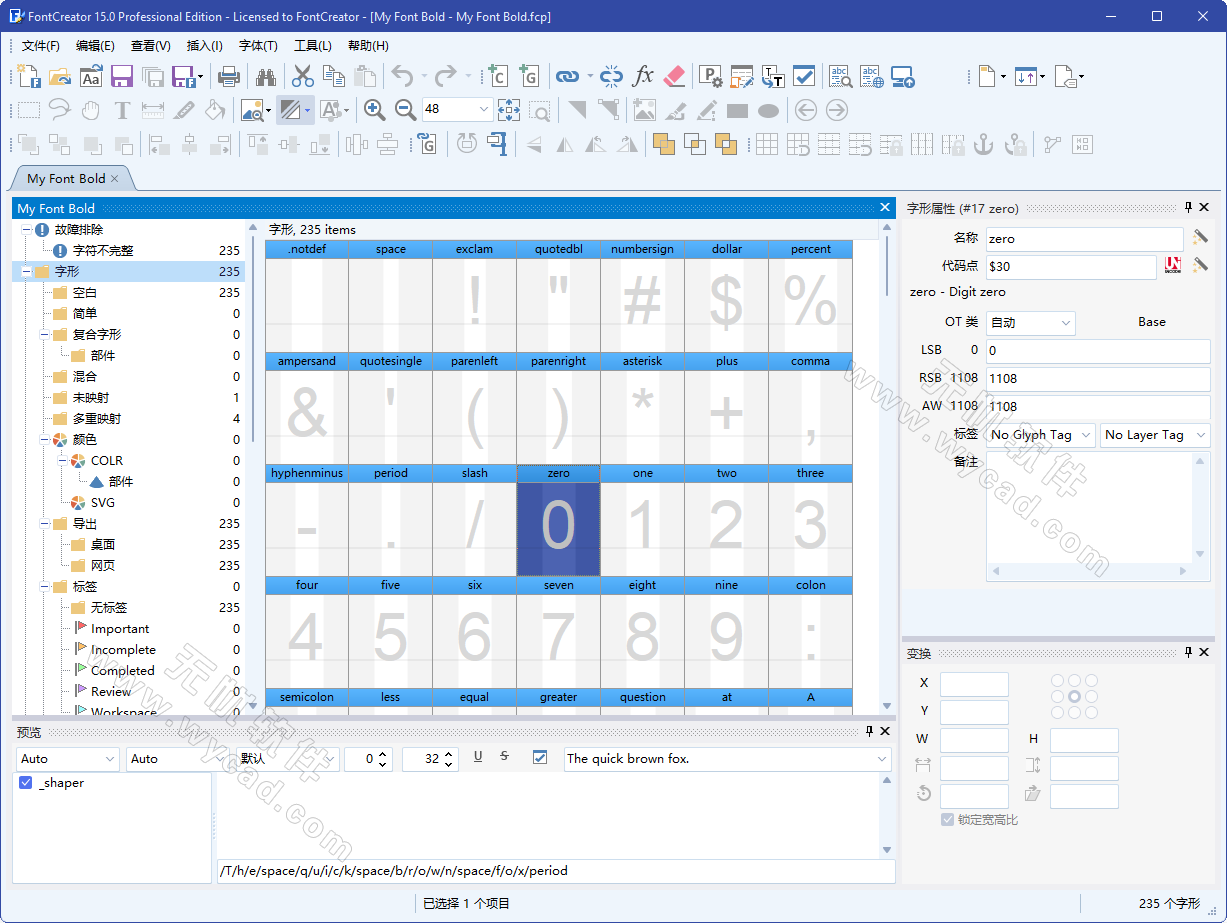Click the anchor icon on the toolbar
This screenshot has width=1227, height=923.
[984, 143]
